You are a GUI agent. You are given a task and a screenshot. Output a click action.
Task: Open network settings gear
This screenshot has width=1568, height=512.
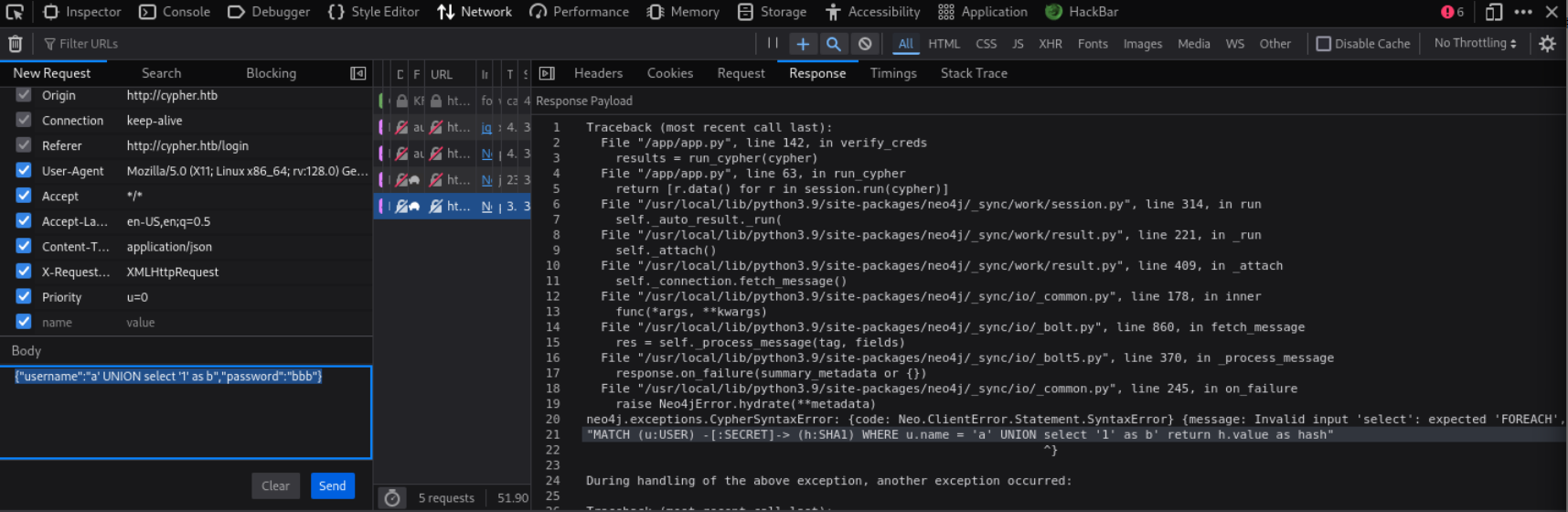(x=1547, y=43)
